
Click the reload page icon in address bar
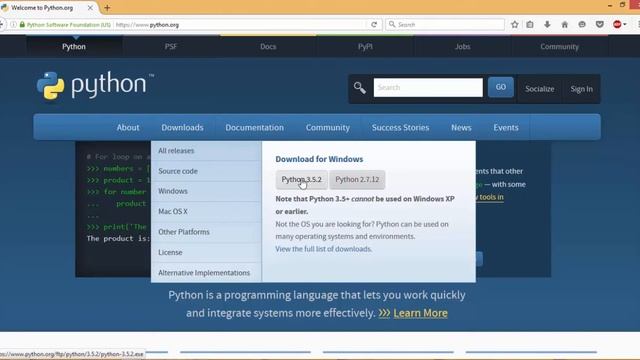[x=373, y=24]
